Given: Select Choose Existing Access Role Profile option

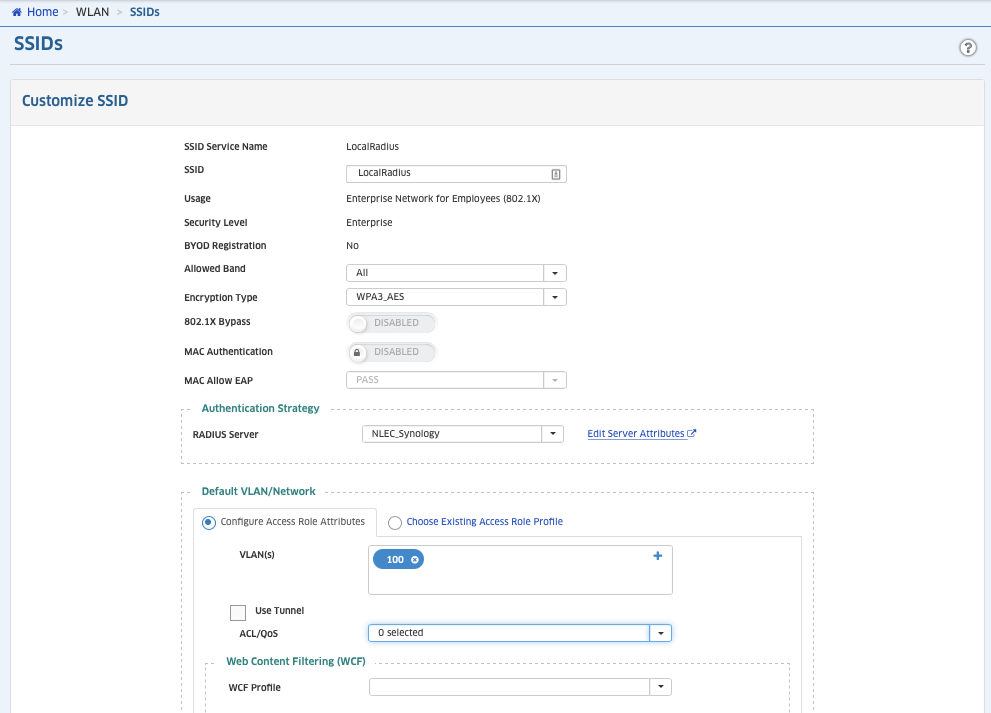Looking at the screenshot, I should [395, 522].
